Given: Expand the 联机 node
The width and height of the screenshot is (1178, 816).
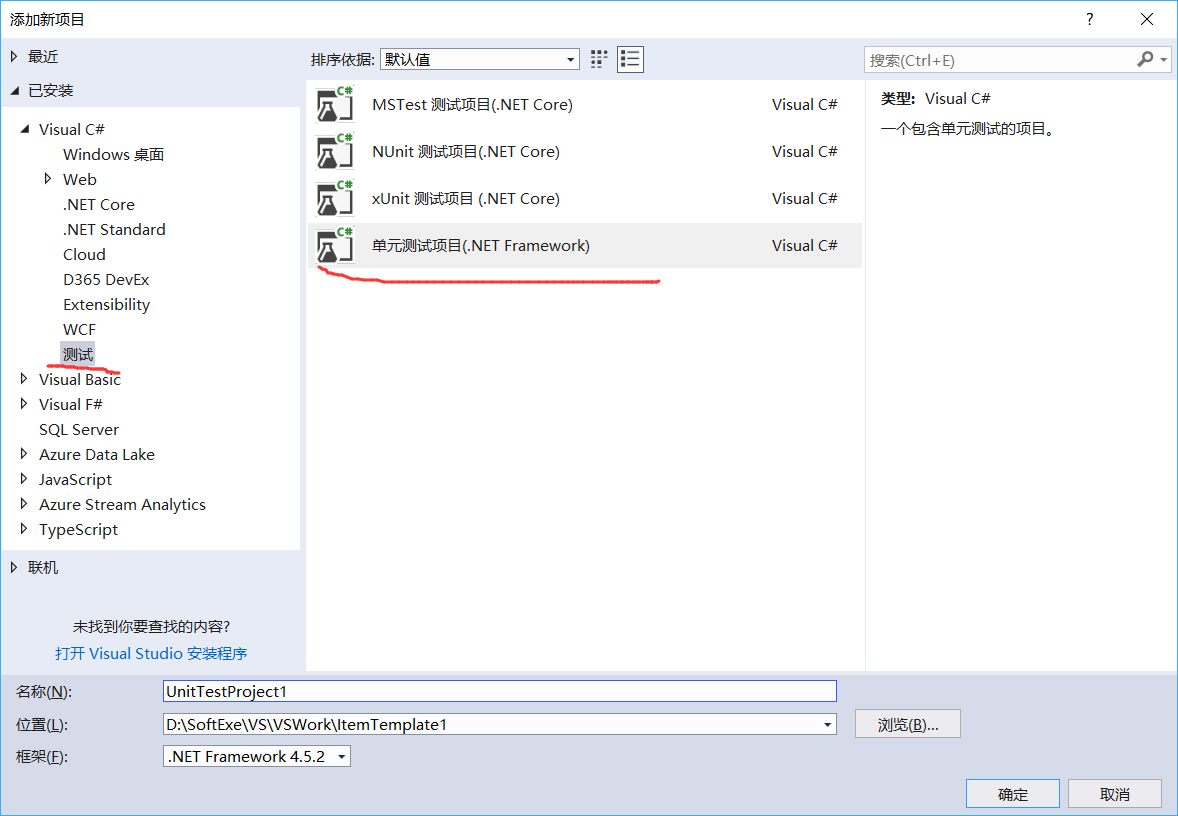Looking at the screenshot, I should 14,567.
